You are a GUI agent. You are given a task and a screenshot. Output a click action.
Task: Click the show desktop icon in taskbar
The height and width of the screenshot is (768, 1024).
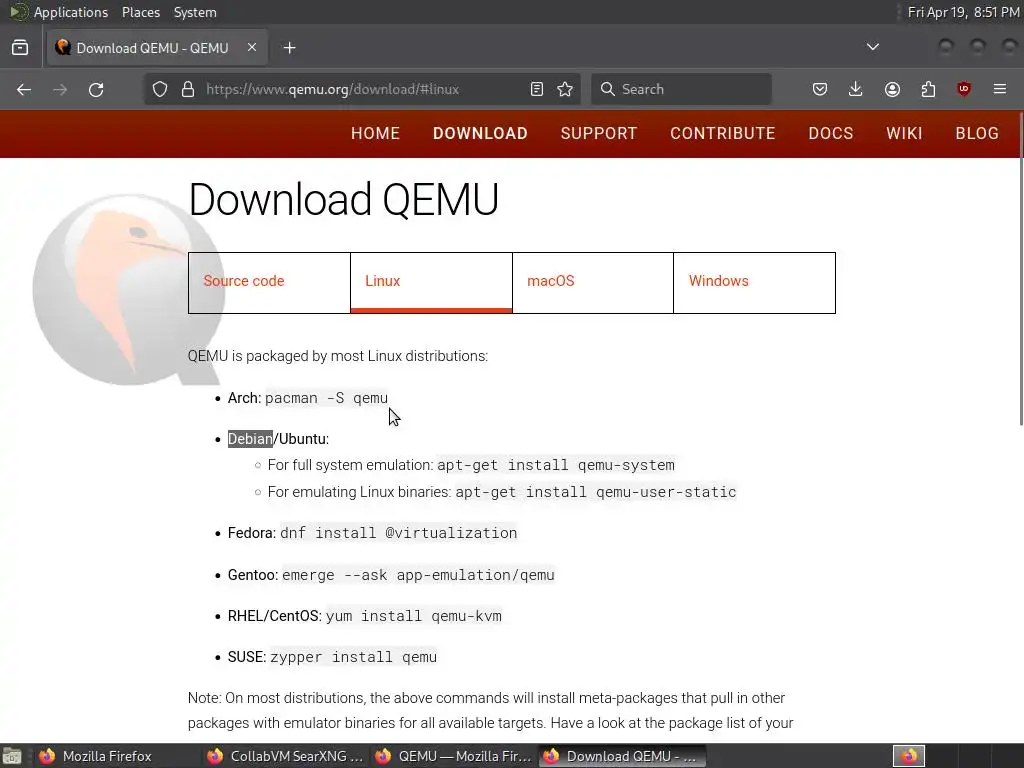click(x=12, y=756)
